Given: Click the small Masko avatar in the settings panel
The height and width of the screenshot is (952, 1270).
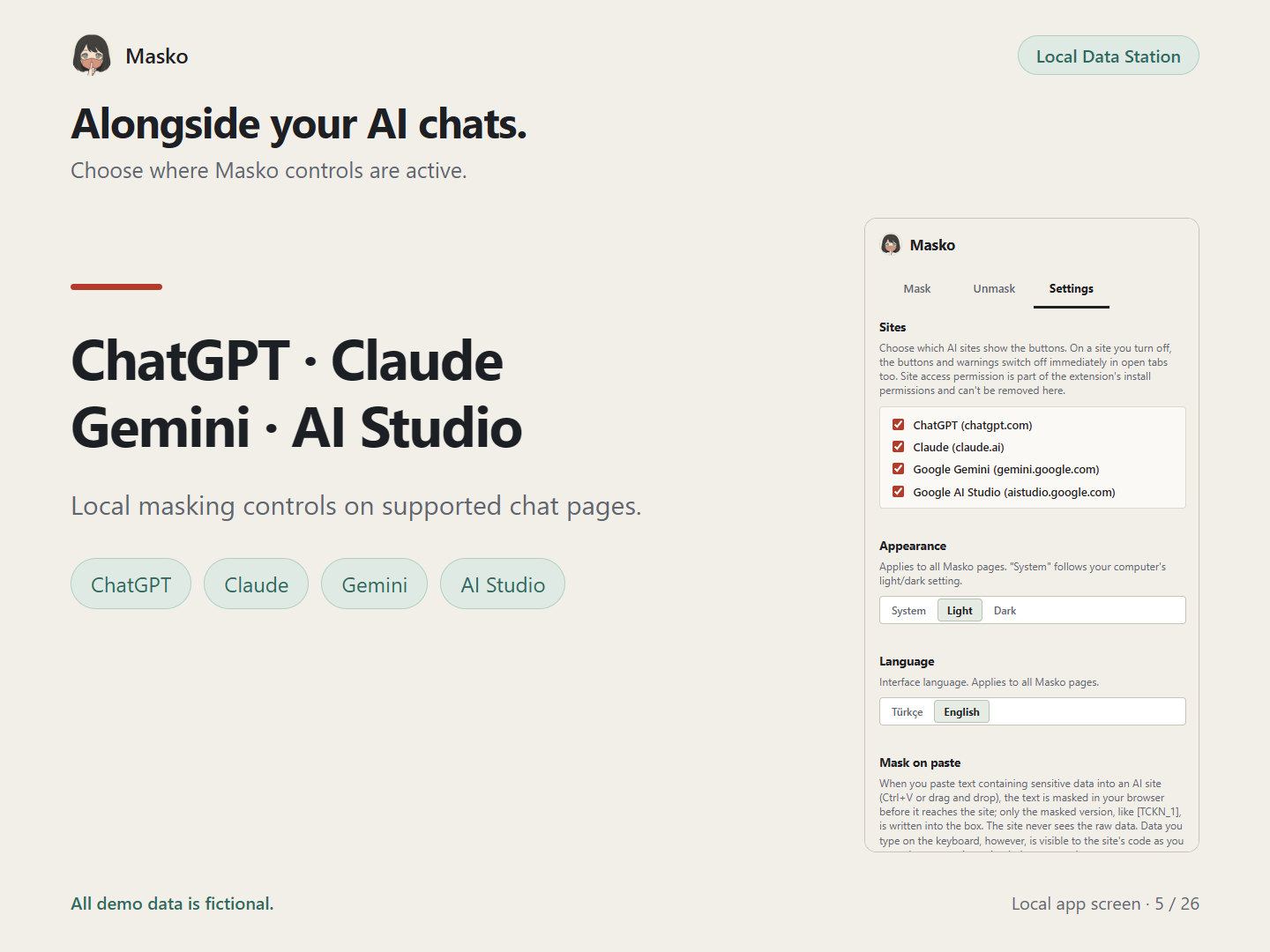Looking at the screenshot, I should 891,244.
